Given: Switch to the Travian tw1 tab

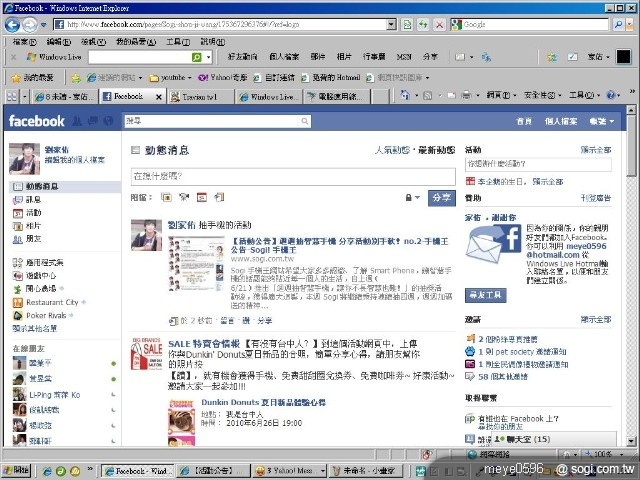Looking at the screenshot, I should 200,97.
